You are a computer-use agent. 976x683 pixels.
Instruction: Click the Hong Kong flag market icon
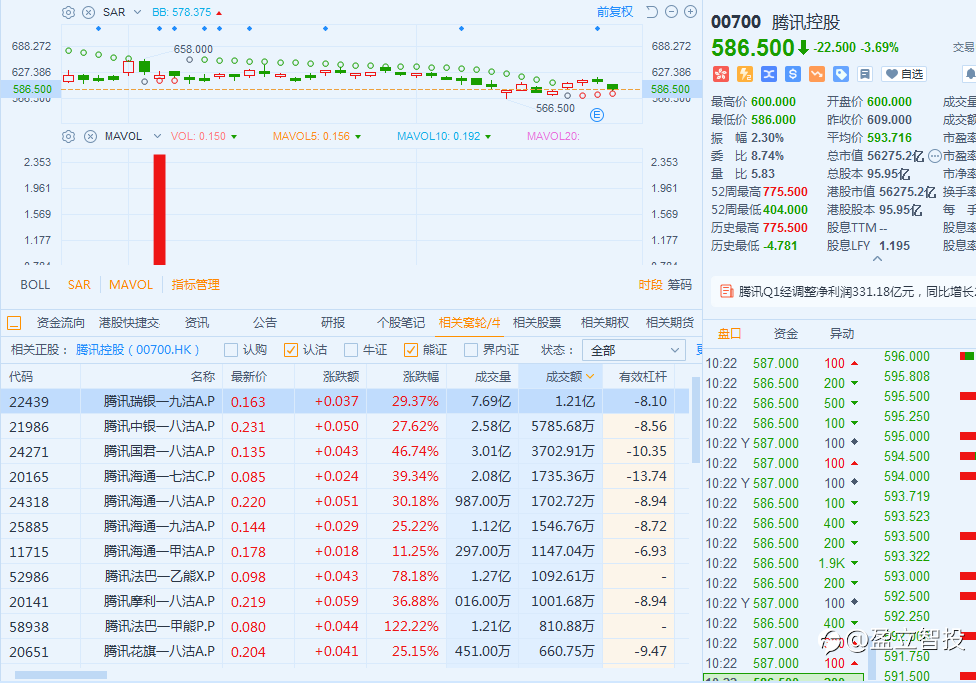tap(721, 74)
